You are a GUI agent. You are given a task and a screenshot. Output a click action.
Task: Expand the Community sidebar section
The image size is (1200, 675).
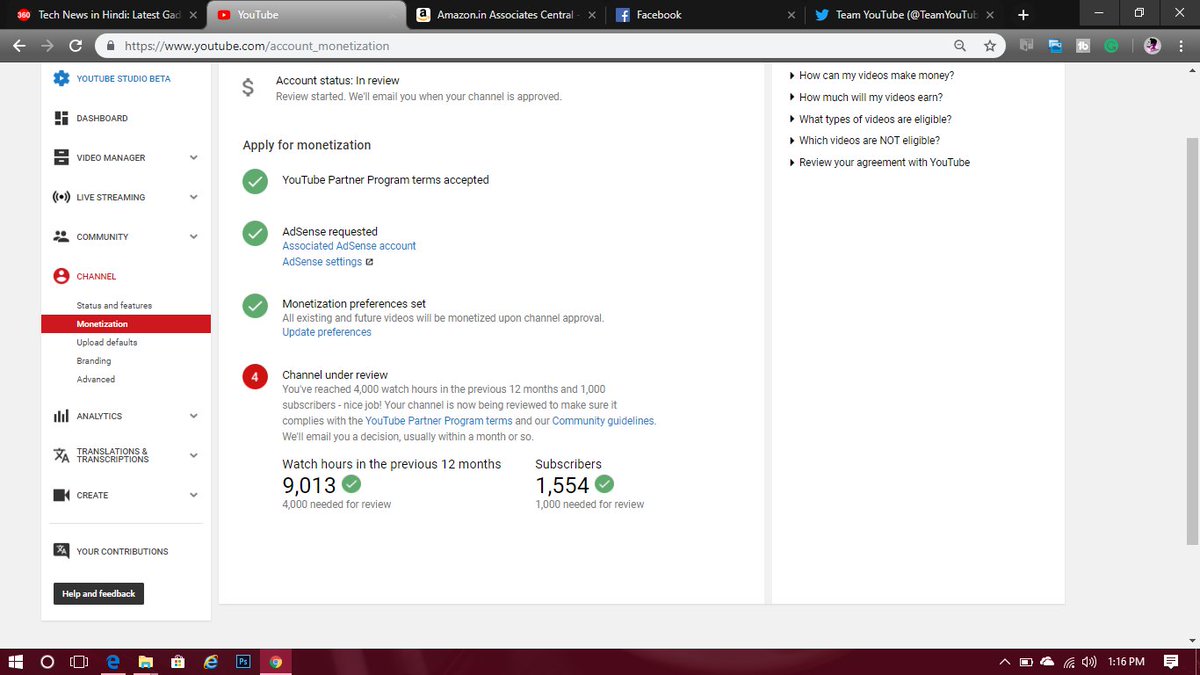pyautogui.click(x=194, y=237)
